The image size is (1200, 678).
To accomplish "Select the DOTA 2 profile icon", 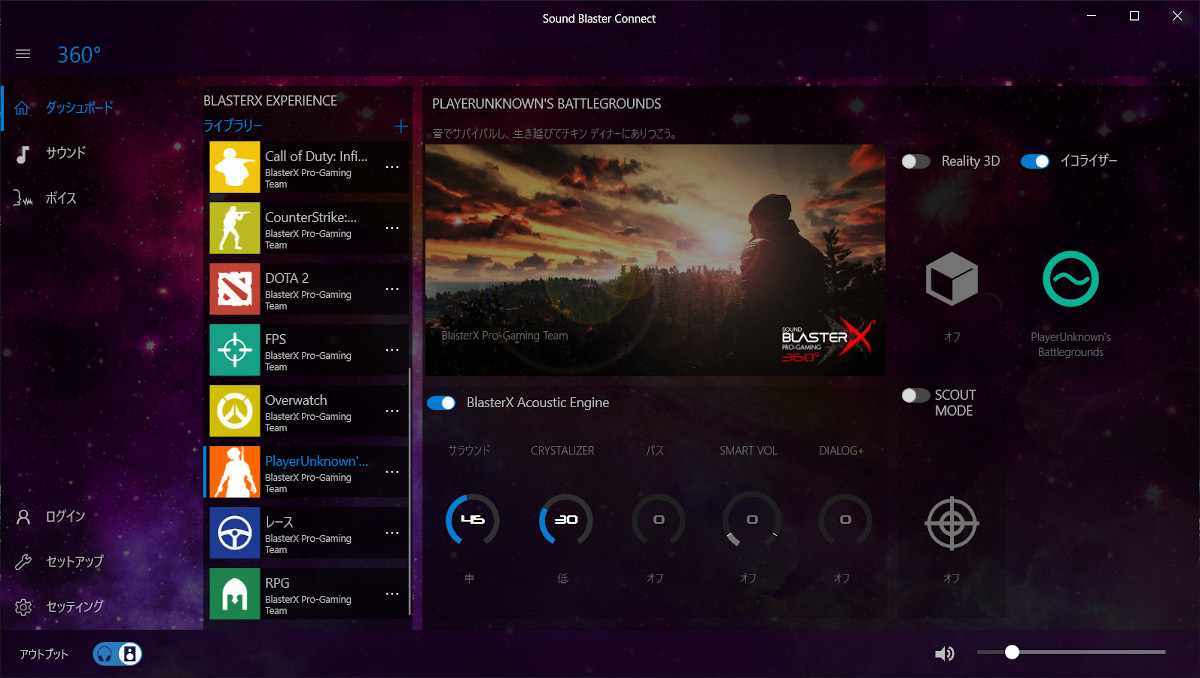I will 235,289.
